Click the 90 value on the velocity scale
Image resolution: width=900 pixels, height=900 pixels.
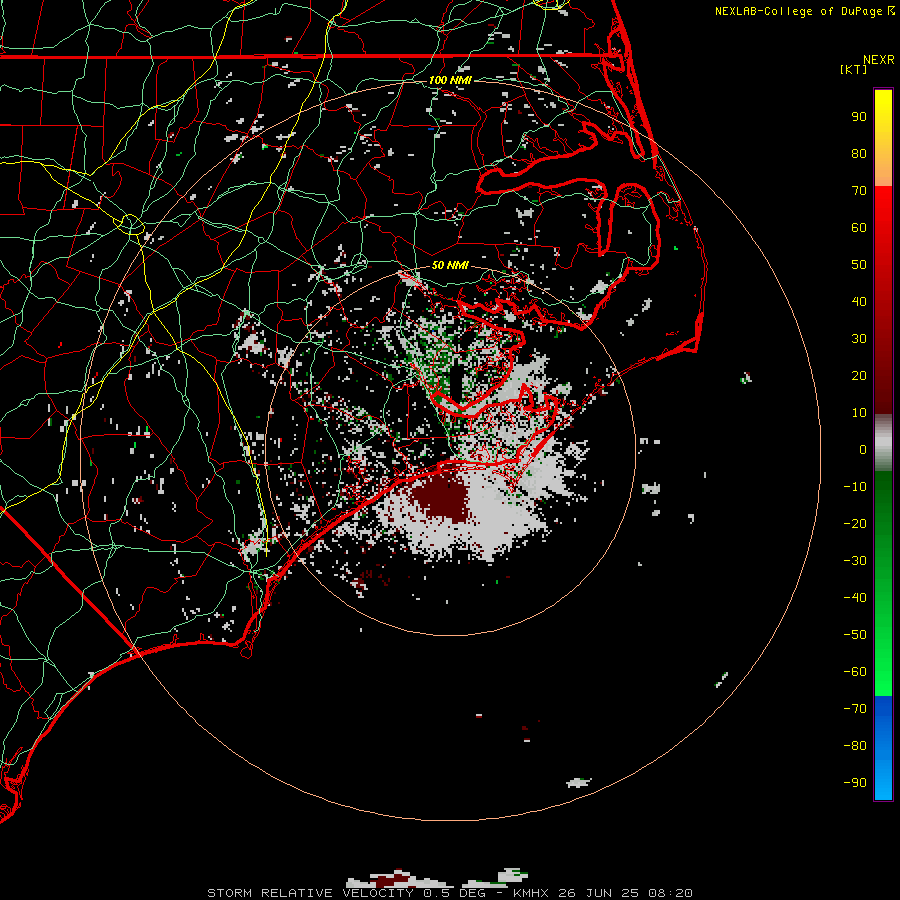tap(859, 117)
